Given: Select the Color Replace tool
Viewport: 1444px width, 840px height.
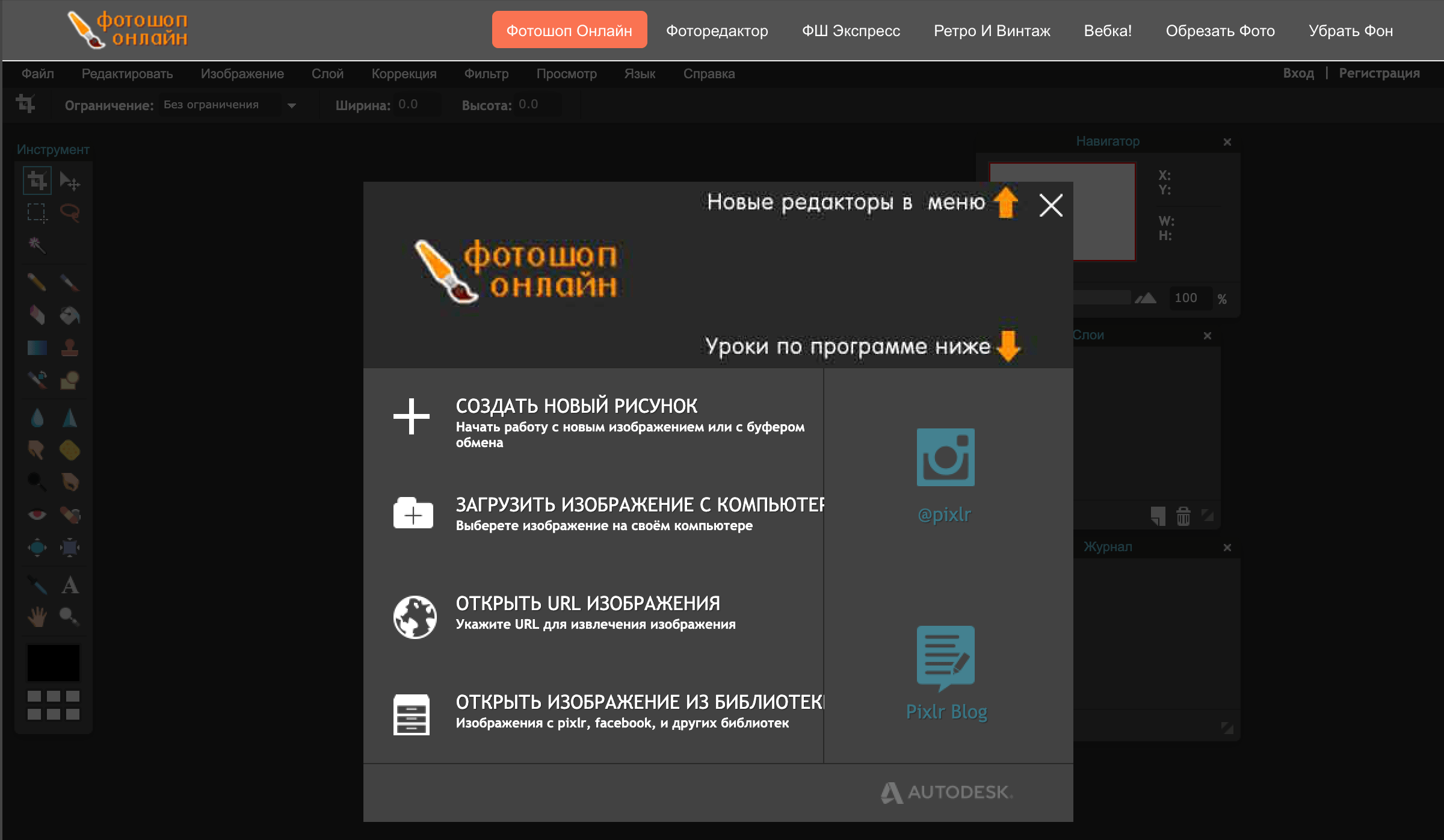Looking at the screenshot, I should 37,380.
